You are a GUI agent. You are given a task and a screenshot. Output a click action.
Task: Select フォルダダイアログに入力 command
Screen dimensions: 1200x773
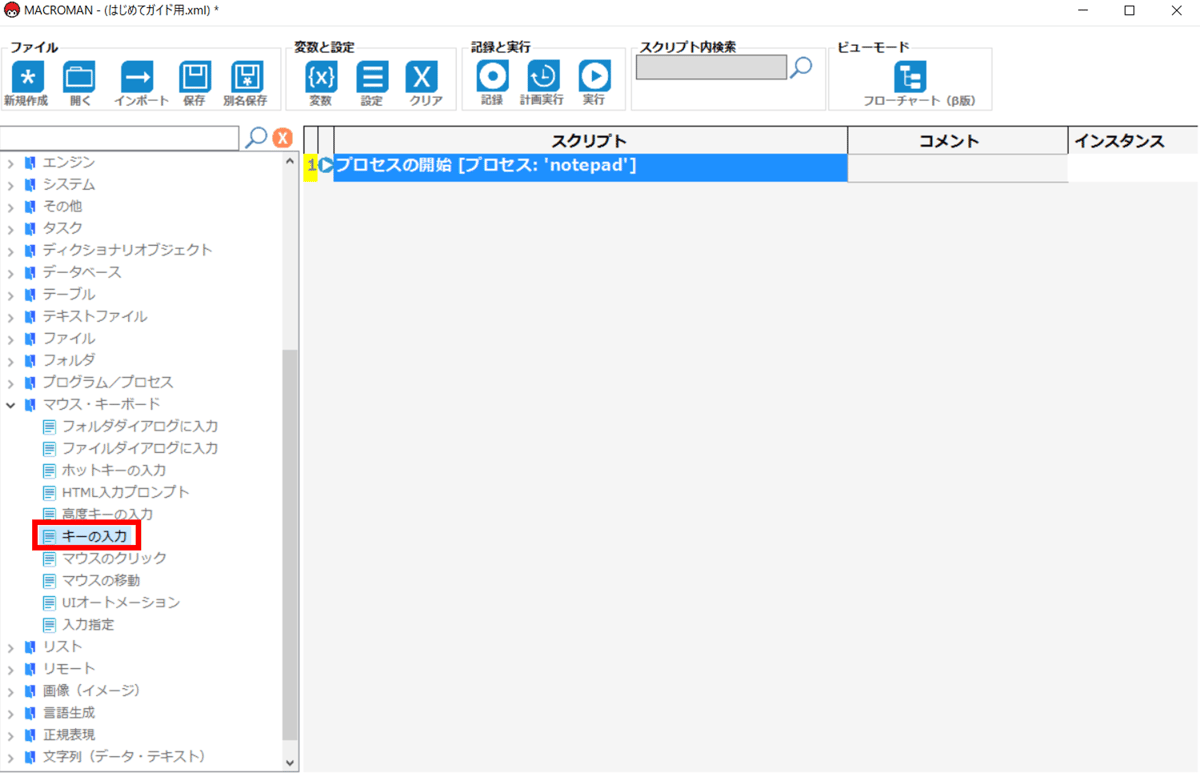coord(140,426)
